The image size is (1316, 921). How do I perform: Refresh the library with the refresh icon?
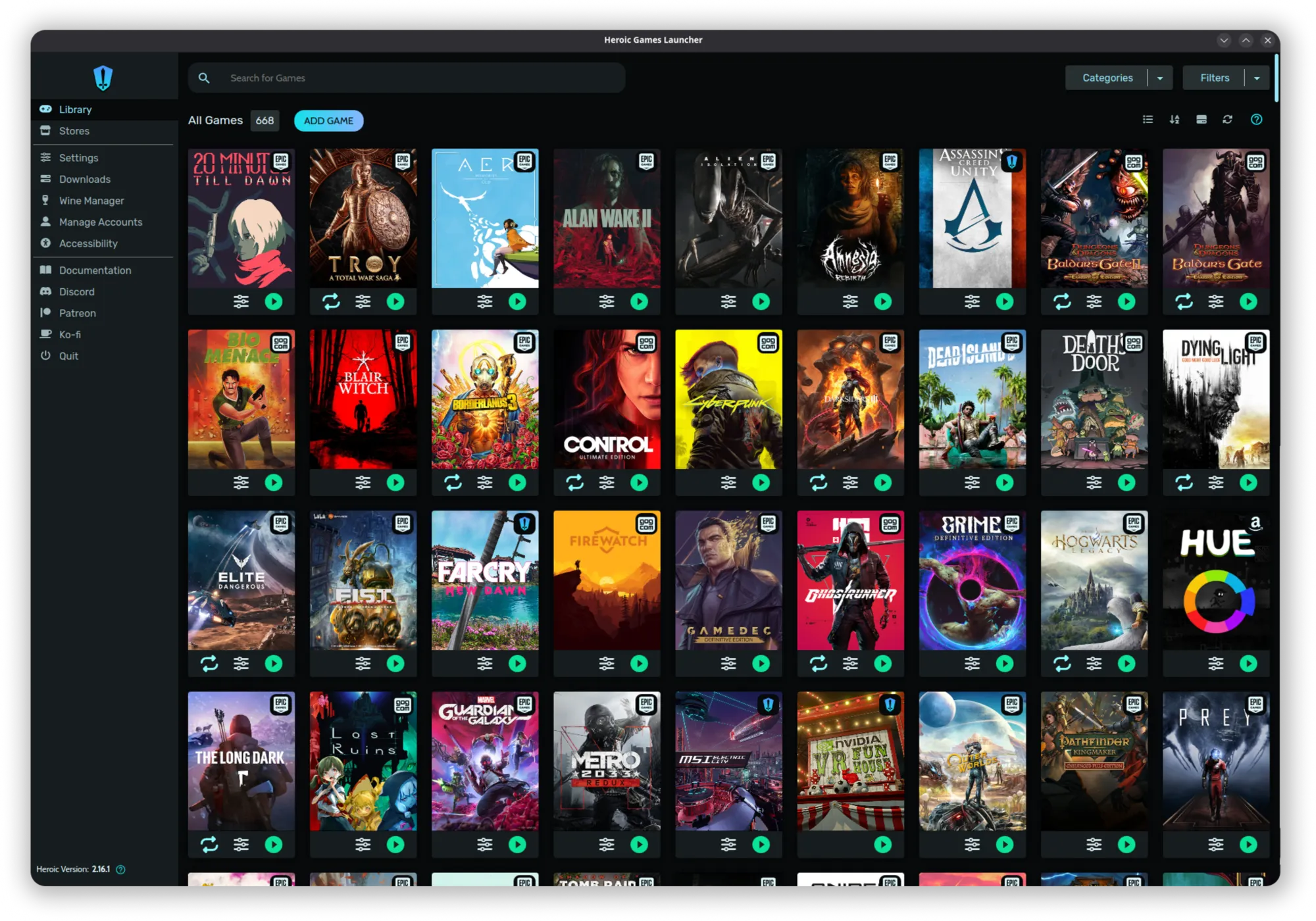pos(1228,120)
